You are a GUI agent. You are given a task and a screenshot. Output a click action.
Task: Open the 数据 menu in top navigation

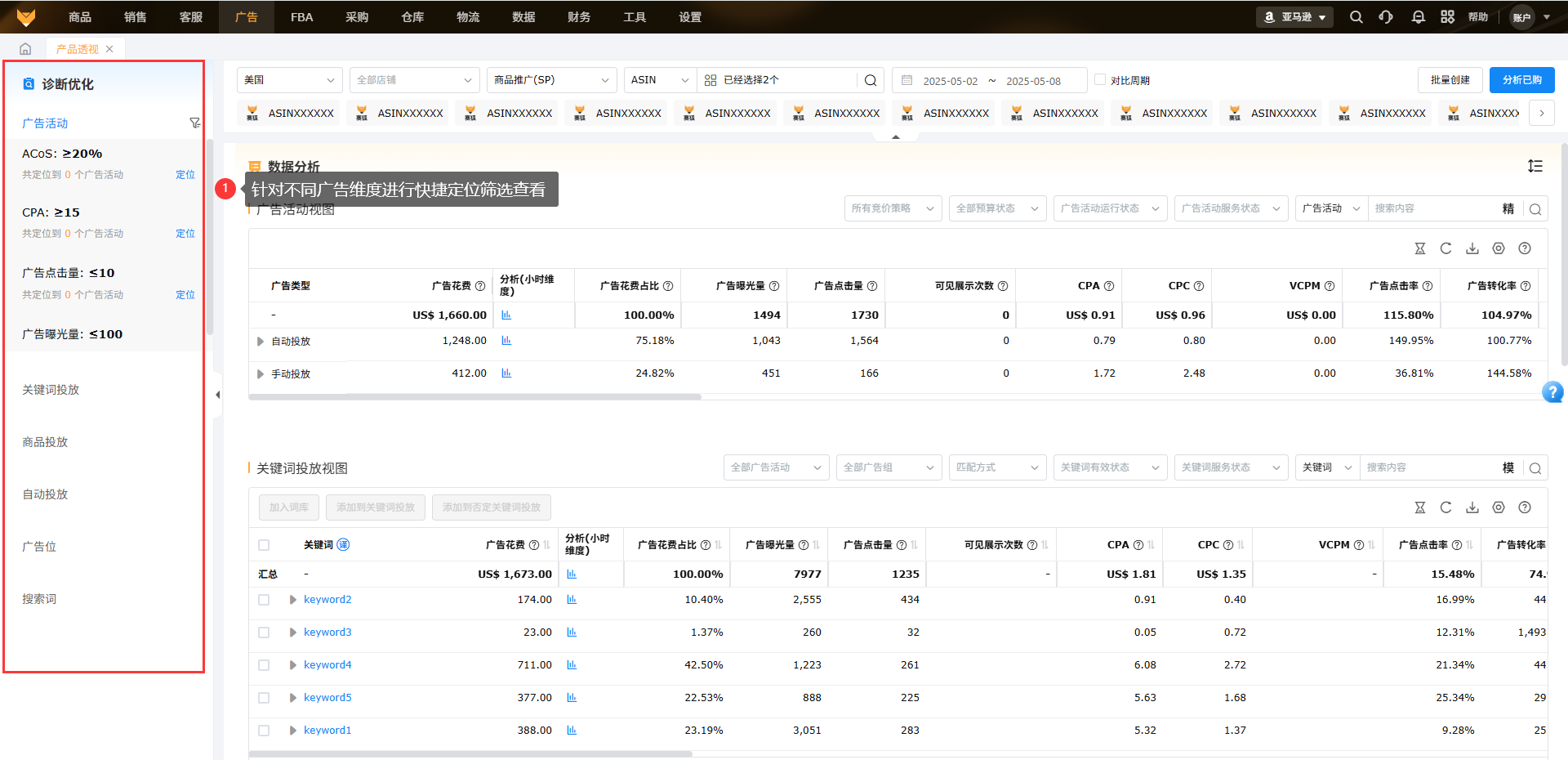[523, 17]
